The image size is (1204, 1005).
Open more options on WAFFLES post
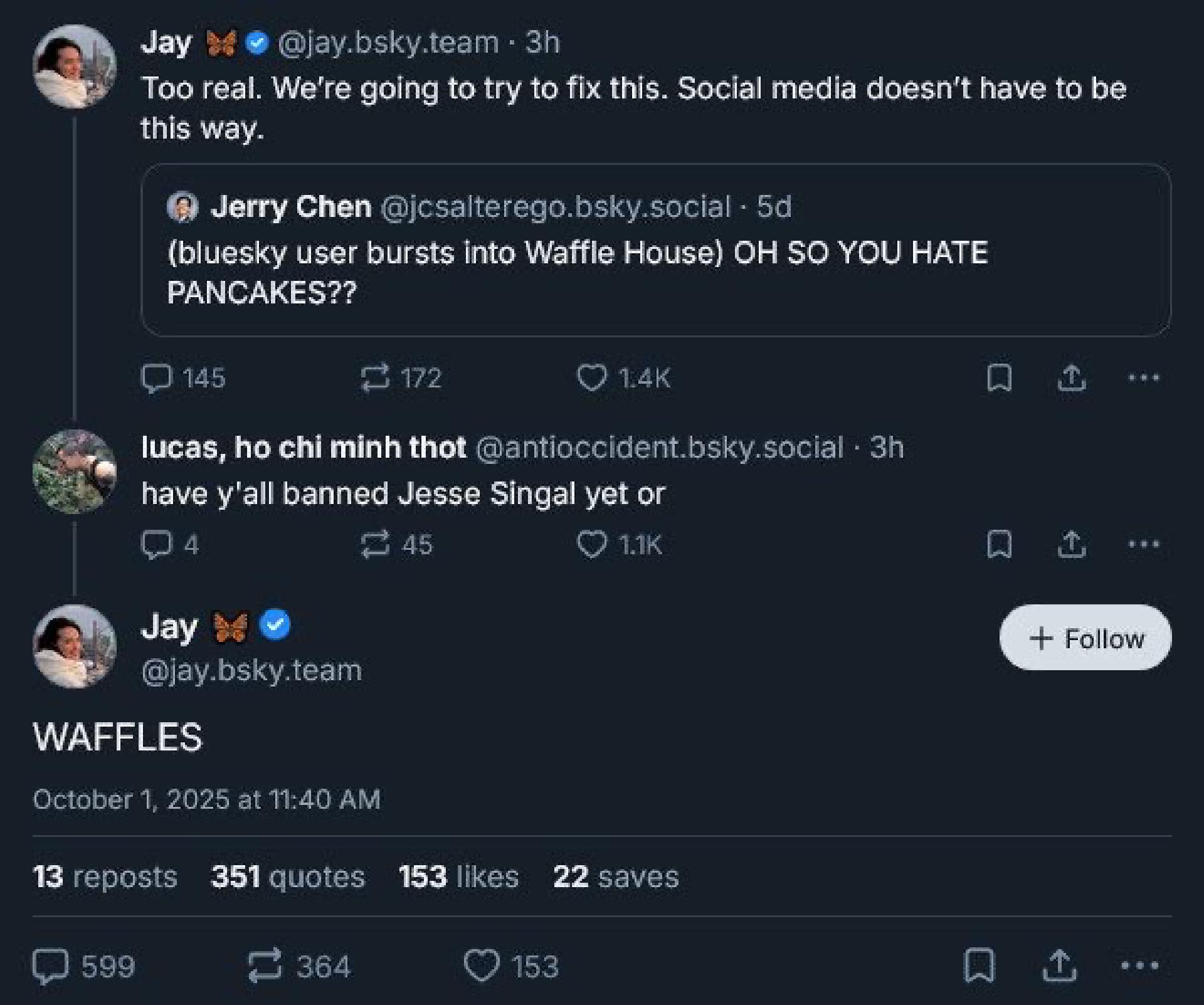pyautogui.click(x=1139, y=966)
